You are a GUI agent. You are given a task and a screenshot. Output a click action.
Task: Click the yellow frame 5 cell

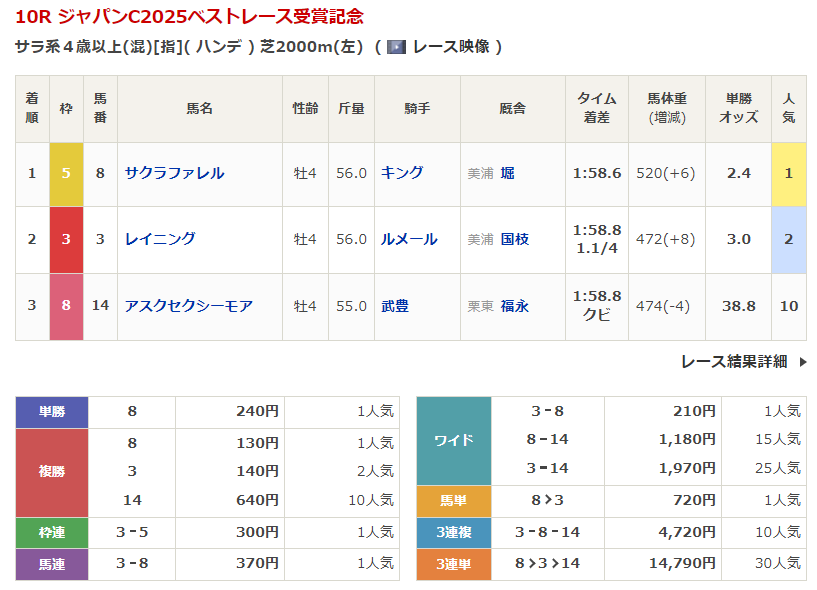[66, 173]
